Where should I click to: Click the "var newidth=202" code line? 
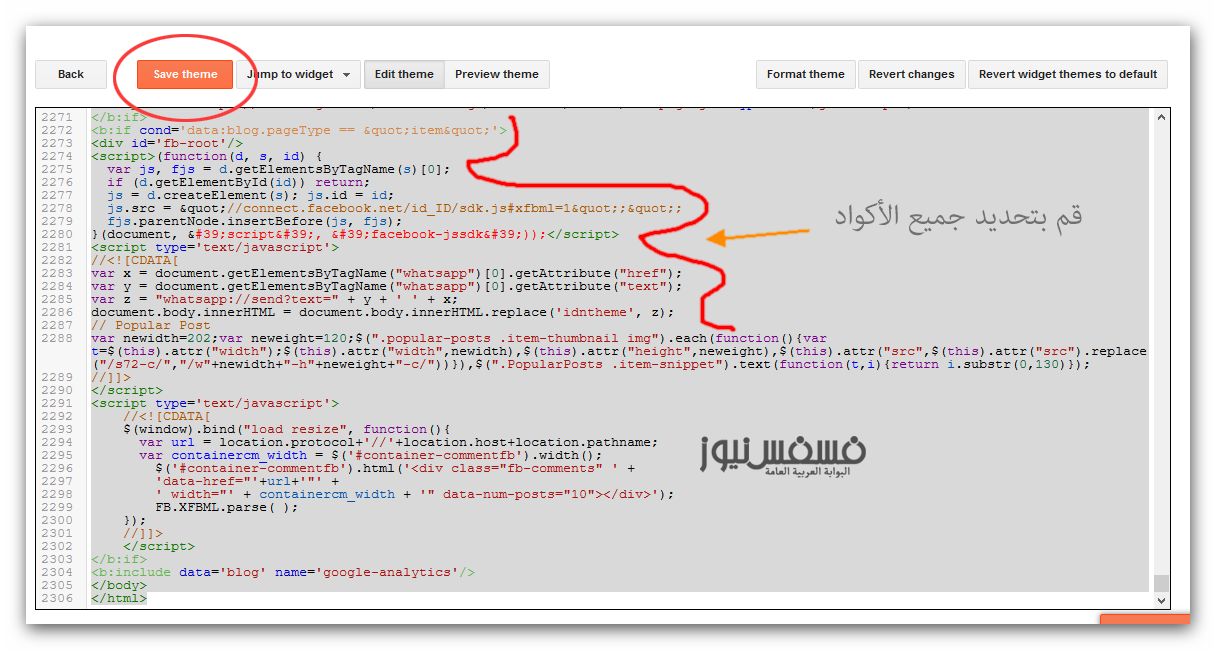pyautogui.click(x=618, y=351)
